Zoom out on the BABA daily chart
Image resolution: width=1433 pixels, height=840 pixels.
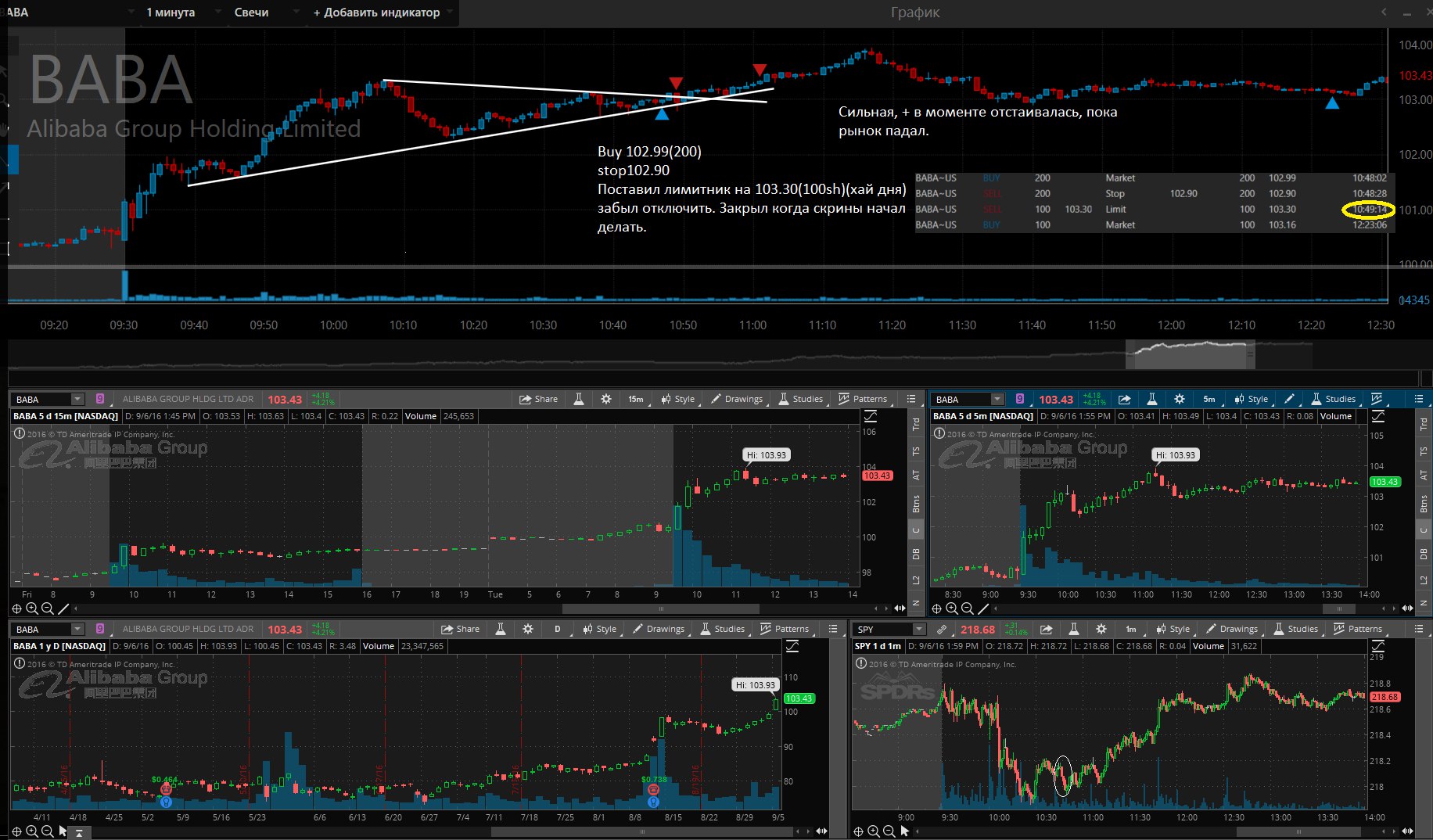pos(47,831)
